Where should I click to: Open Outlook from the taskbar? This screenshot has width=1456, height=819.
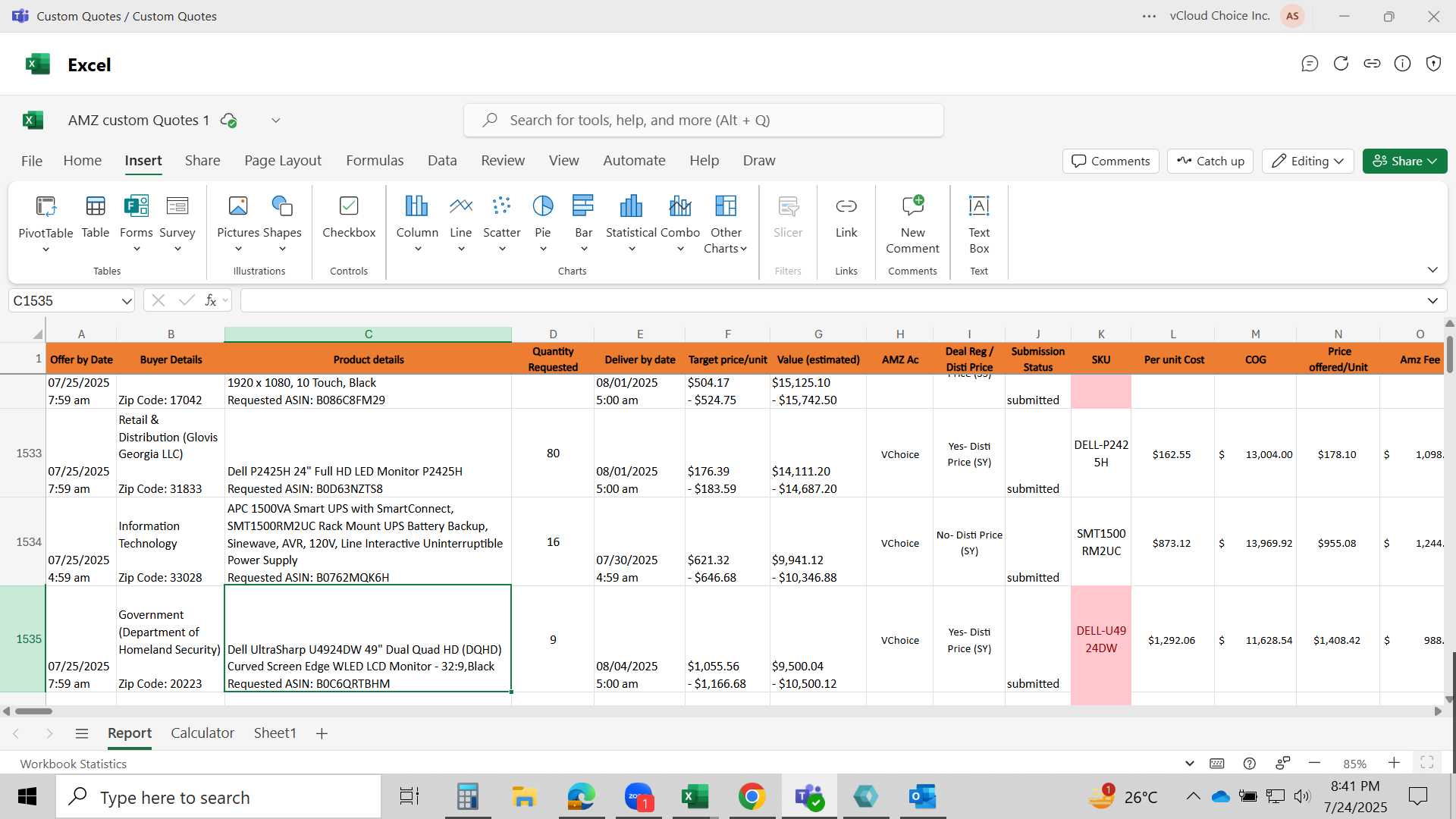pyautogui.click(x=922, y=797)
